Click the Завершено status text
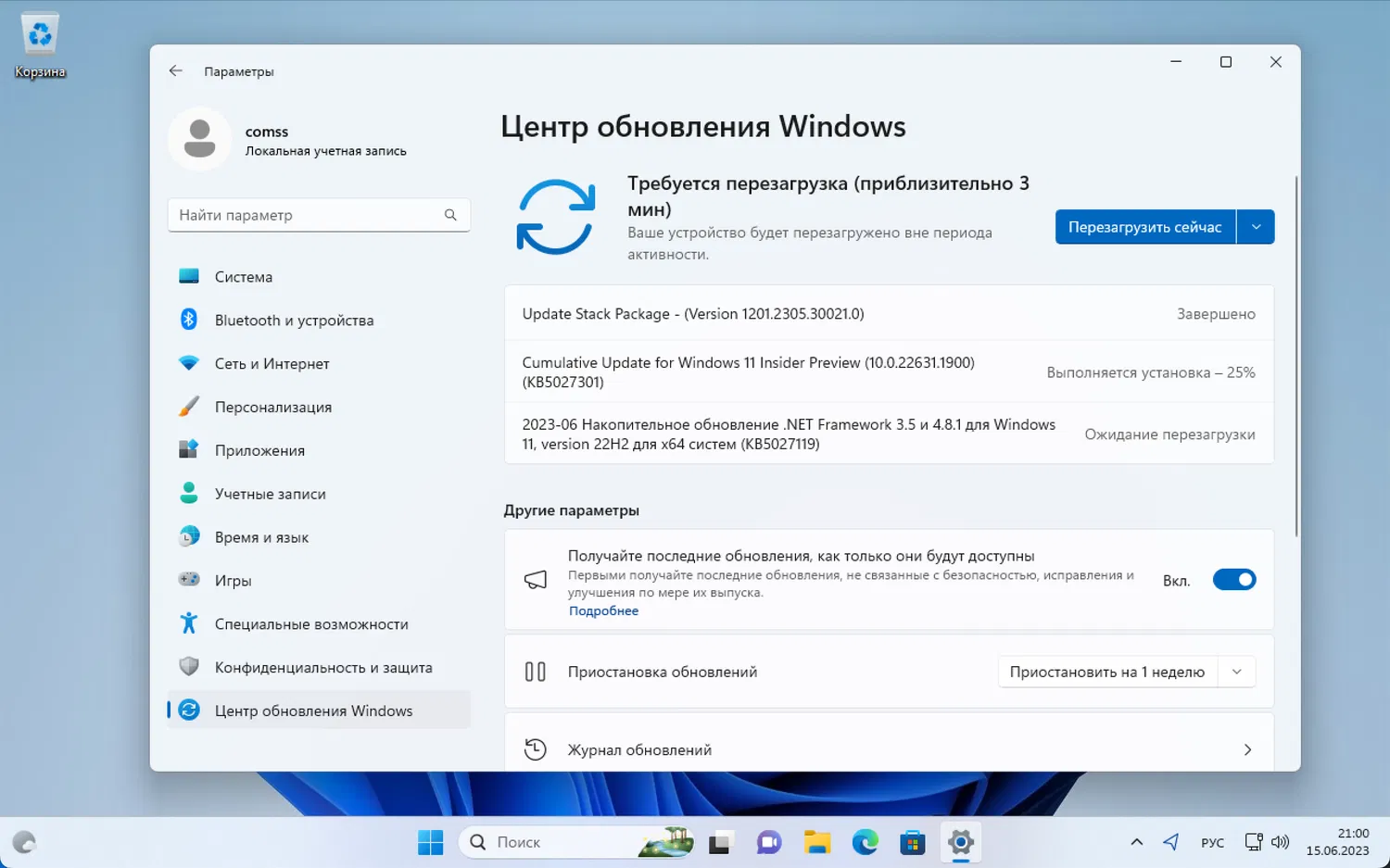The width and height of the screenshot is (1390, 868). click(x=1216, y=314)
